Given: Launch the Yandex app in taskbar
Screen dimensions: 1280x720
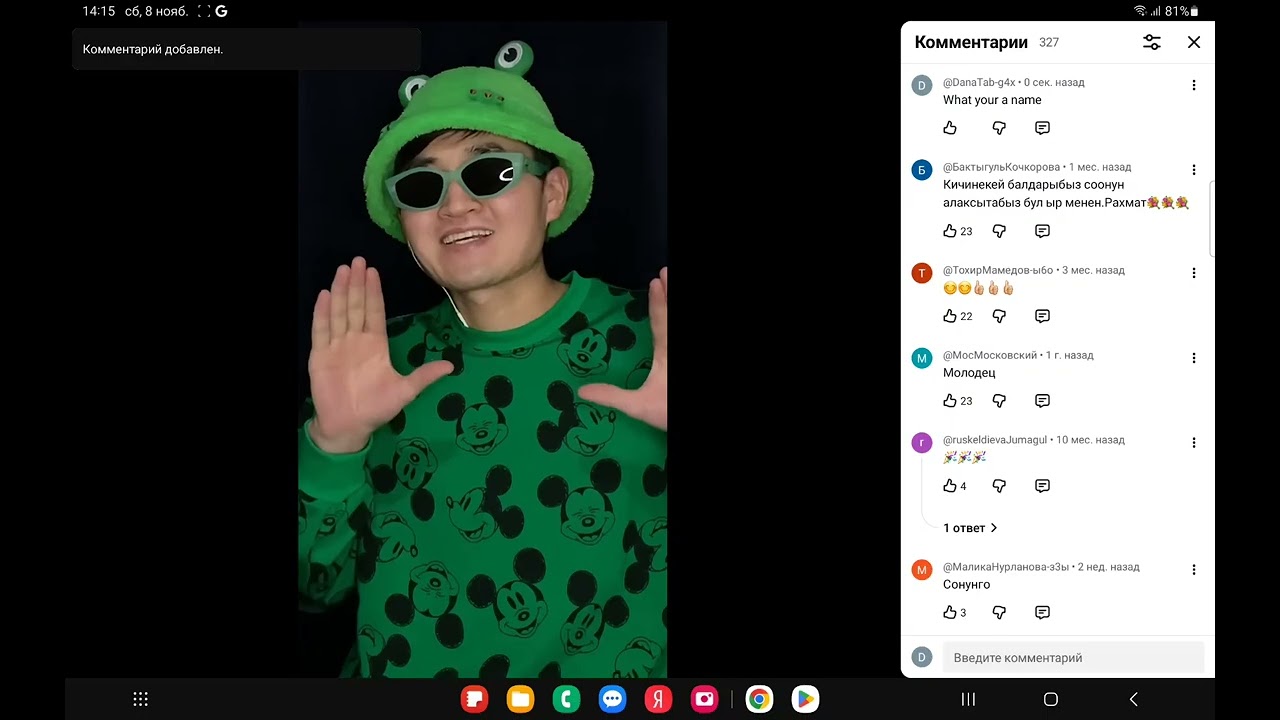Looking at the screenshot, I should pos(658,700).
